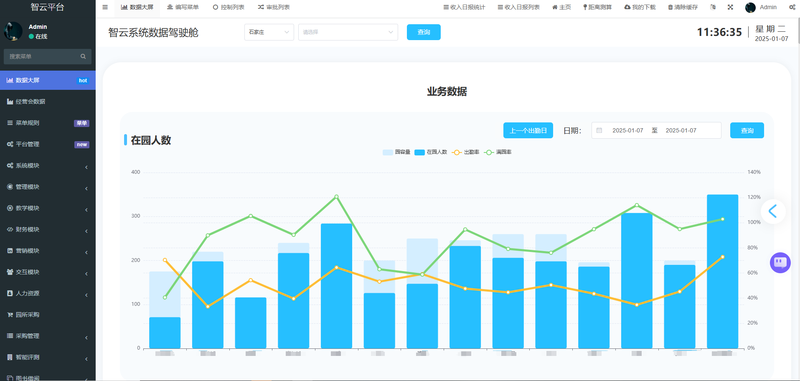This screenshot has height=381, width=800.
Task: Click 查询 button next to city dropdowns
Action: (423, 32)
